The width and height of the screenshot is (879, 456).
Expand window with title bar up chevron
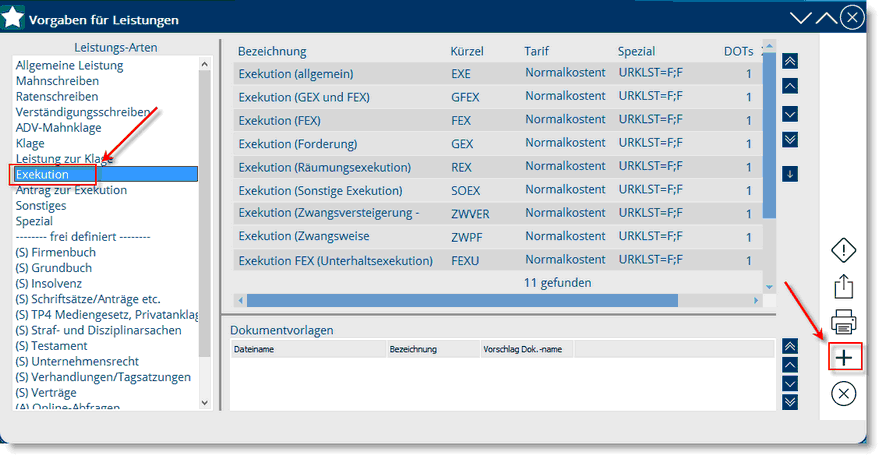click(x=826, y=18)
